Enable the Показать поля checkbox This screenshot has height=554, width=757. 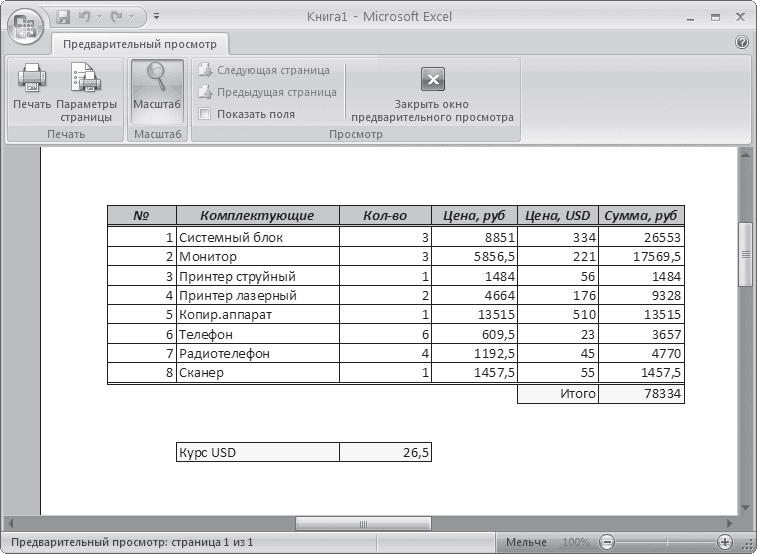205,114
